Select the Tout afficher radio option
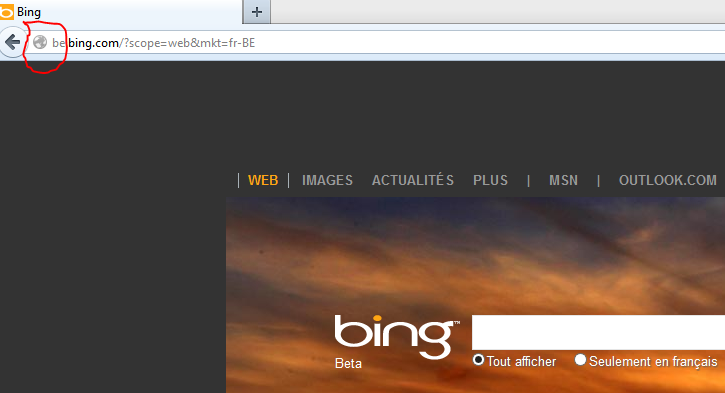The width and height of the screenshot is (725, 393). tap(479, 360)
